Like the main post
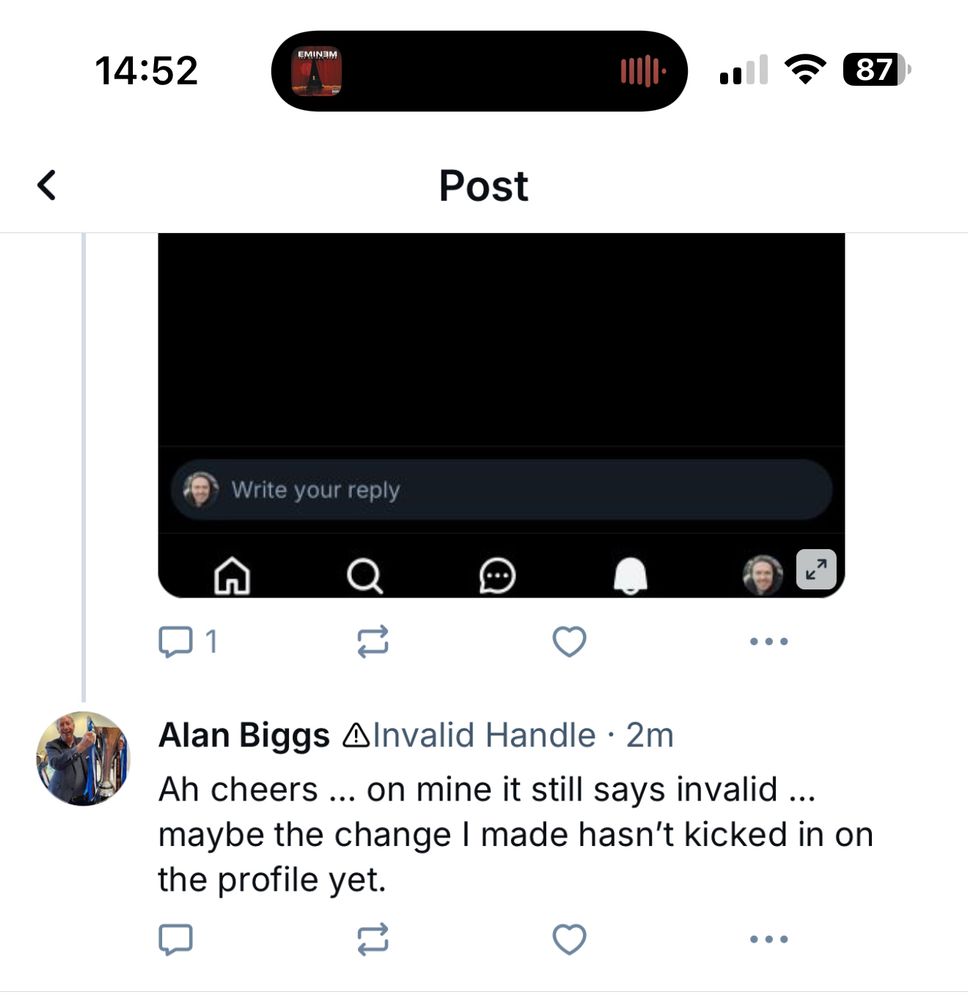The width and height of the screenshot is (968, 1000). click(569, 641)
